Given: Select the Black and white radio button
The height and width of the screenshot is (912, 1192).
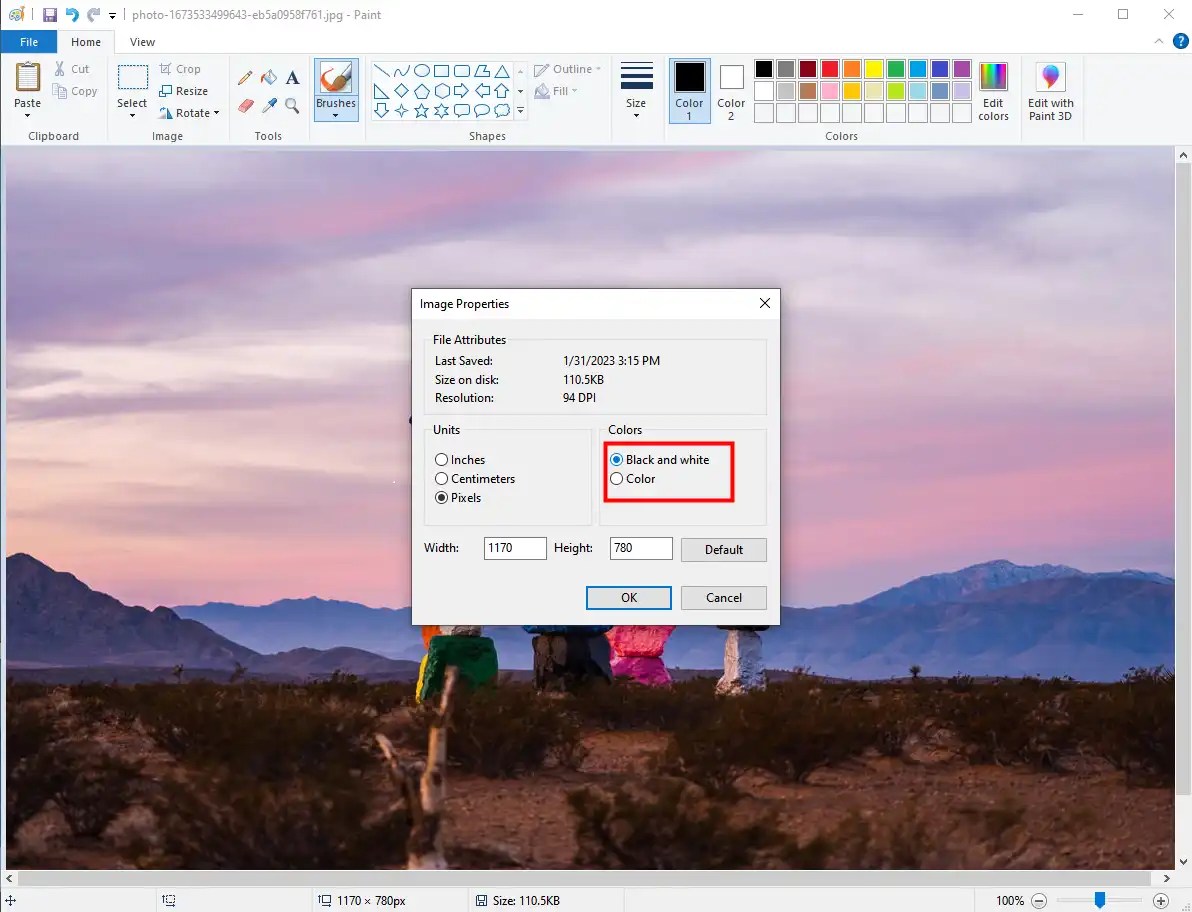Looking at the screenshot, I should pos(617,459).
